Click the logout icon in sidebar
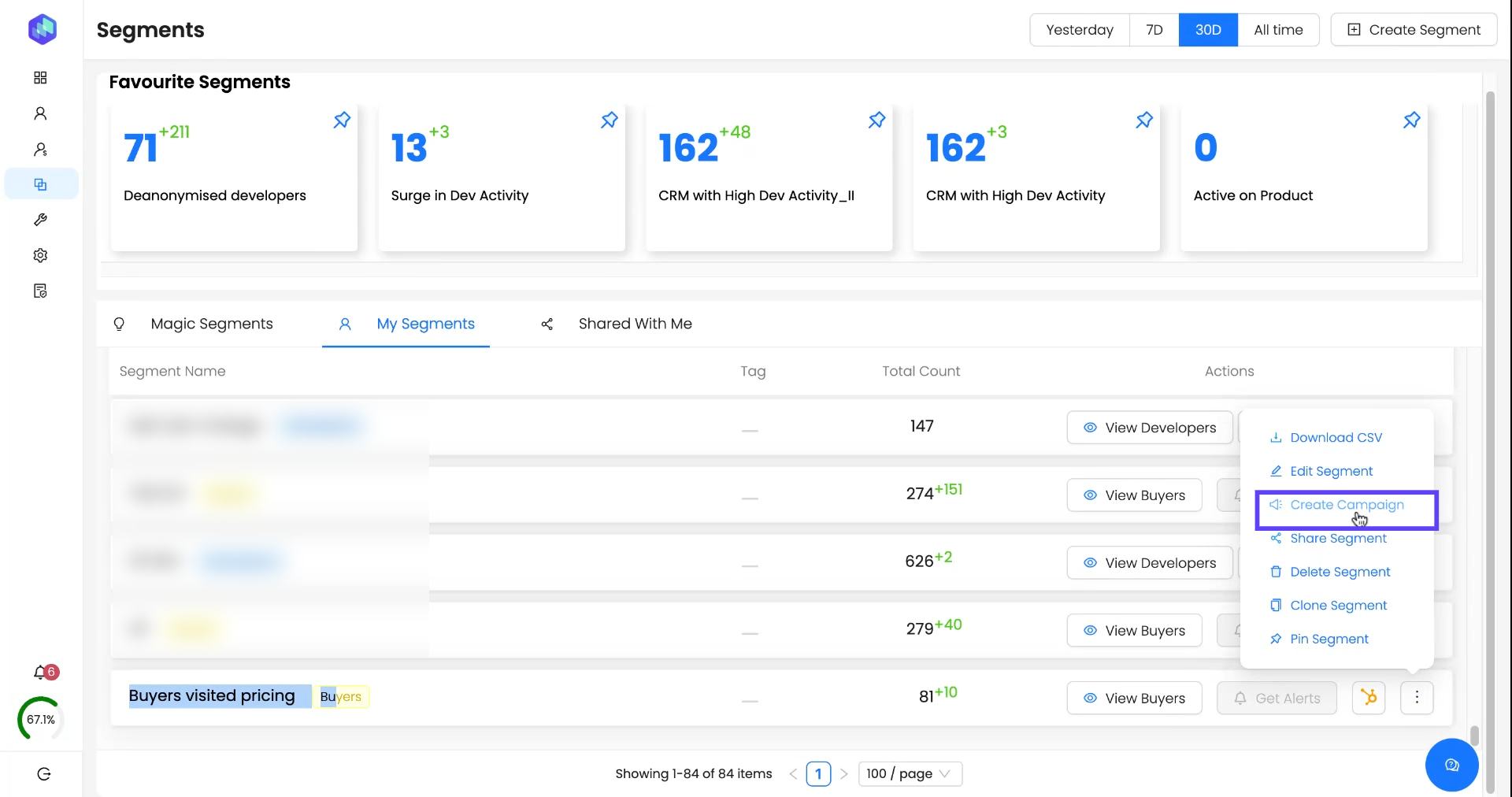The image size is (1512, 797). coord(44,774)
